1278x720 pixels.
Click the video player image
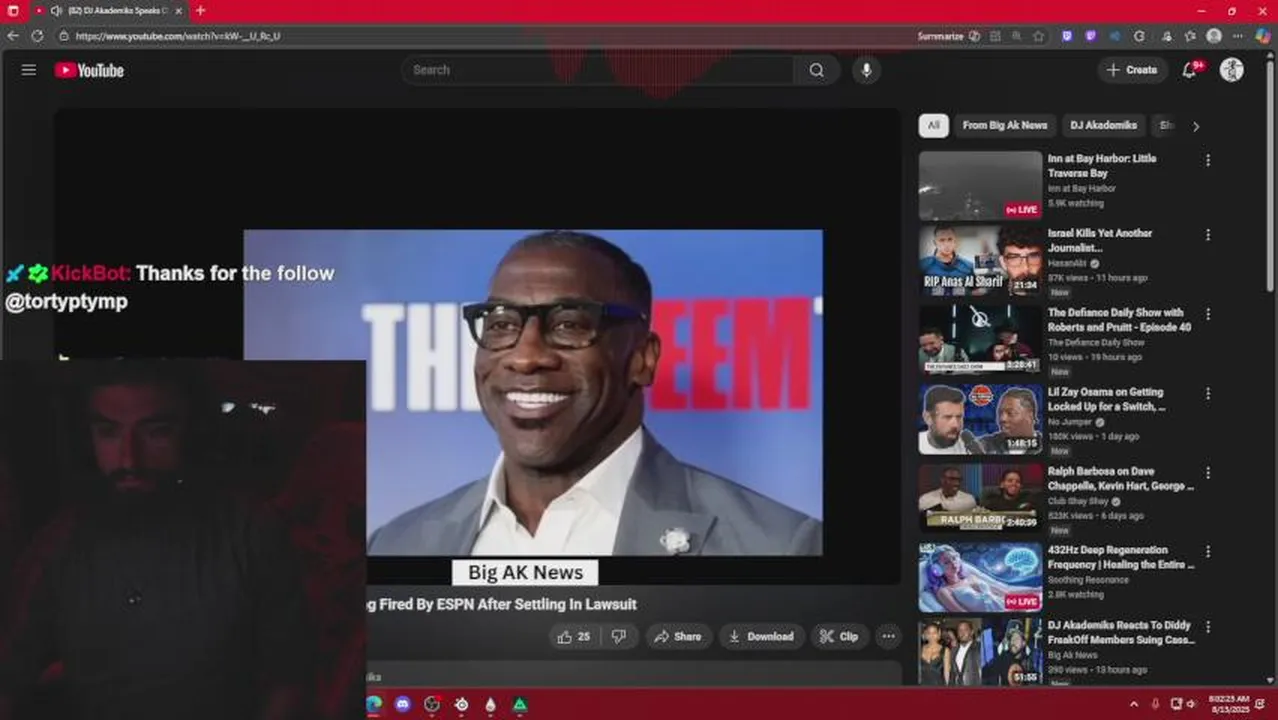pos(533,393)
